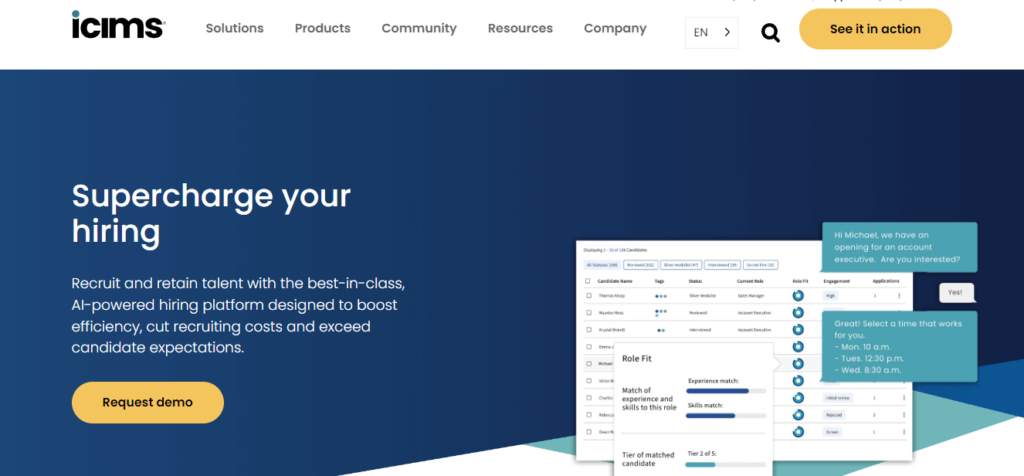Select the Interviewed filter tab

722,264
